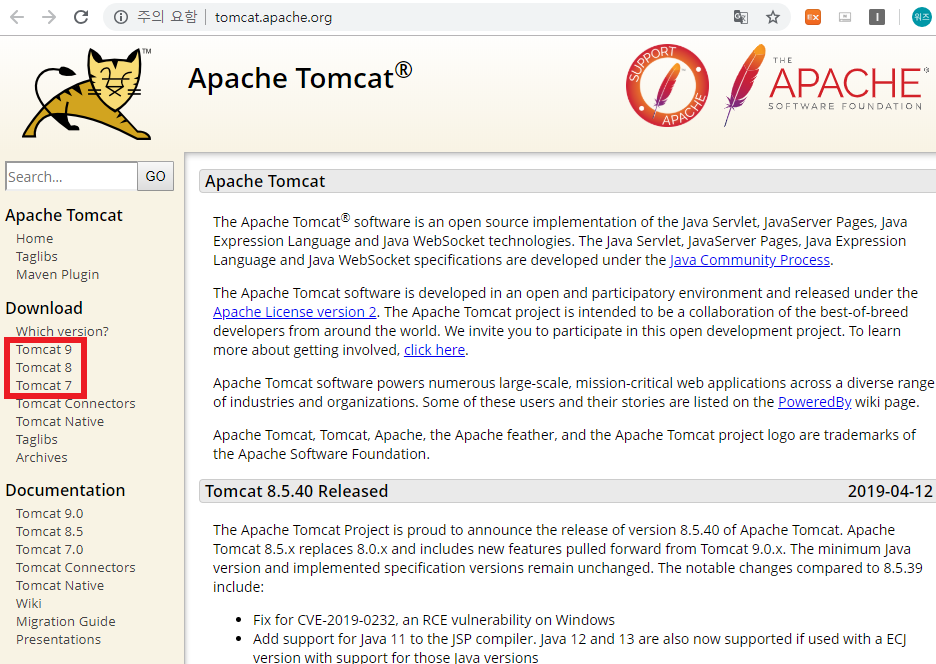936x664 pixels.
Task: Click the browser back arrow
Action: pyautogui.click(x=17, y=17)
